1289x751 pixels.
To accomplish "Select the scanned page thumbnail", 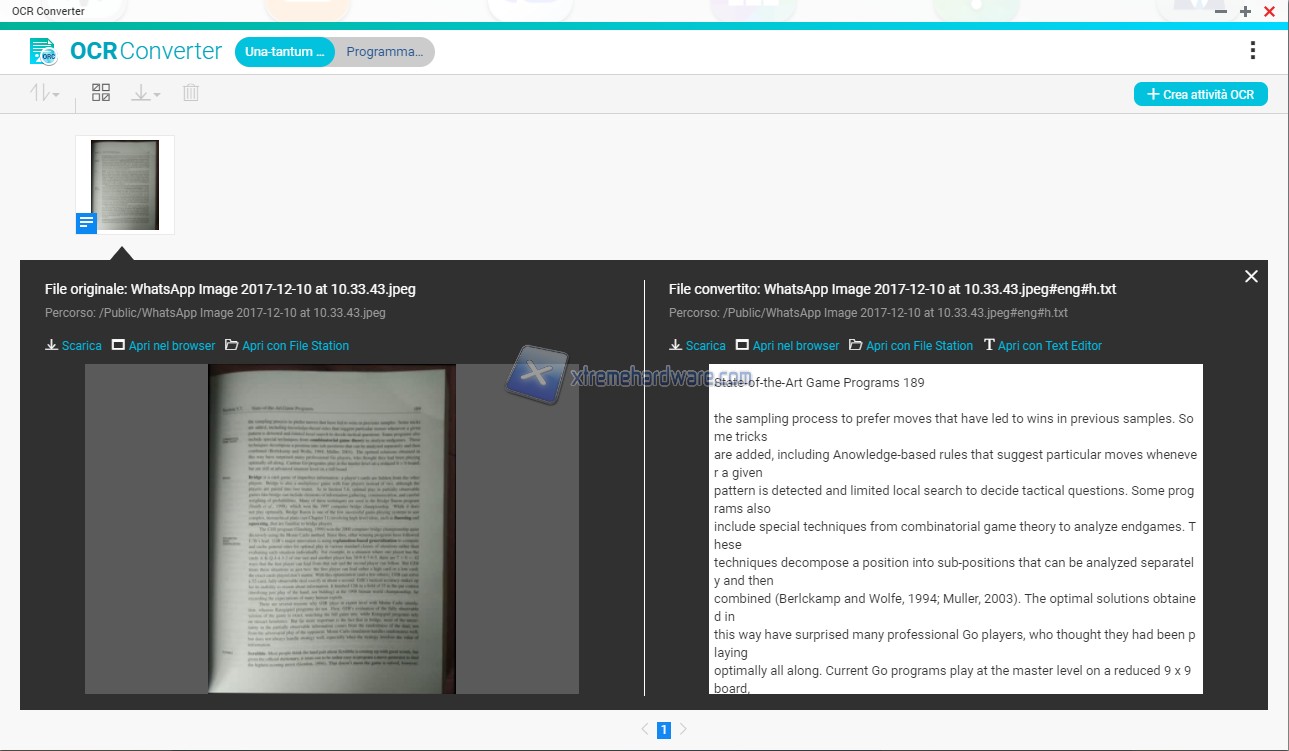I will [x=125, y=185].
